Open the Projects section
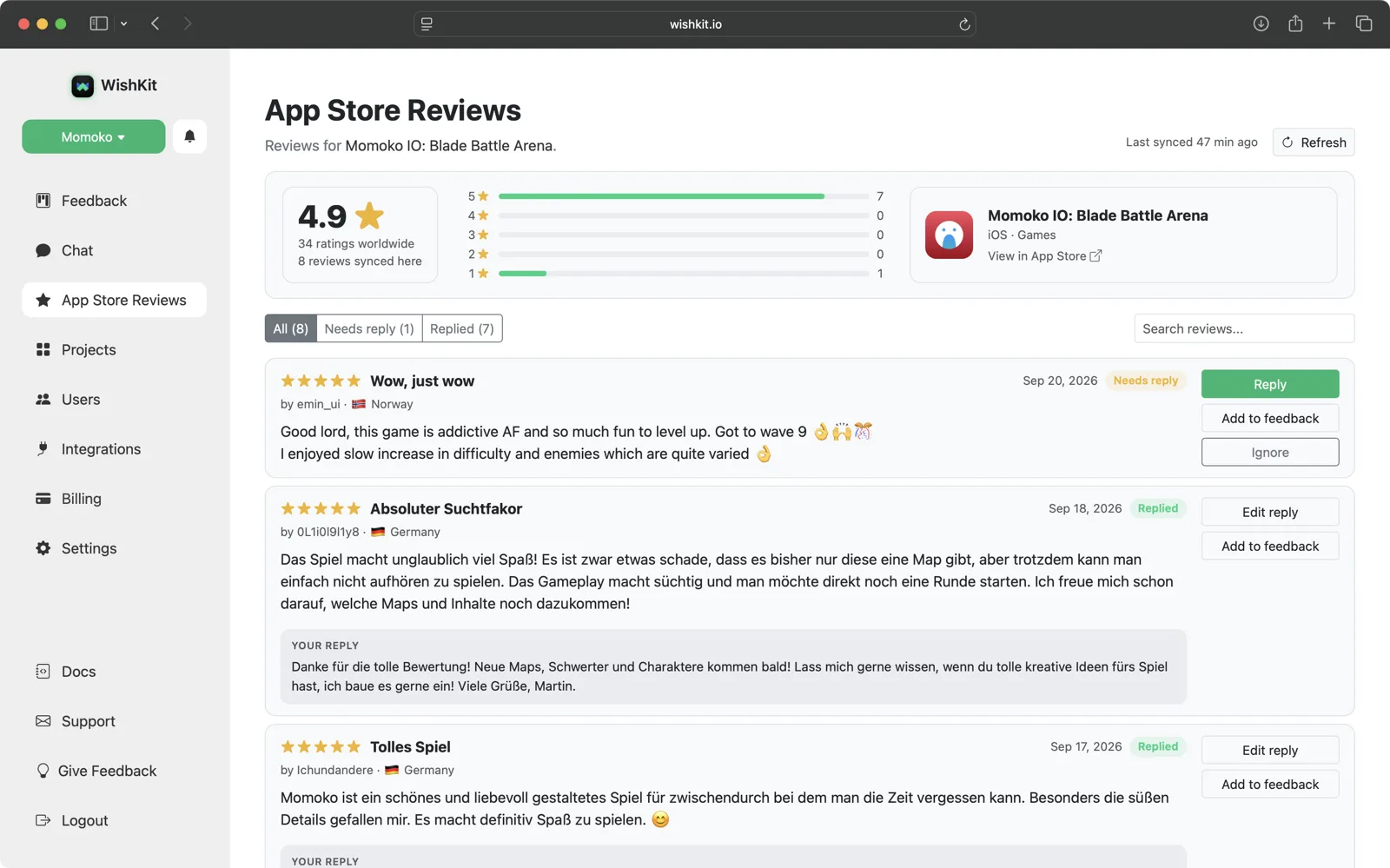Screen dimensions: 1390x868 [x=115, y=349]
